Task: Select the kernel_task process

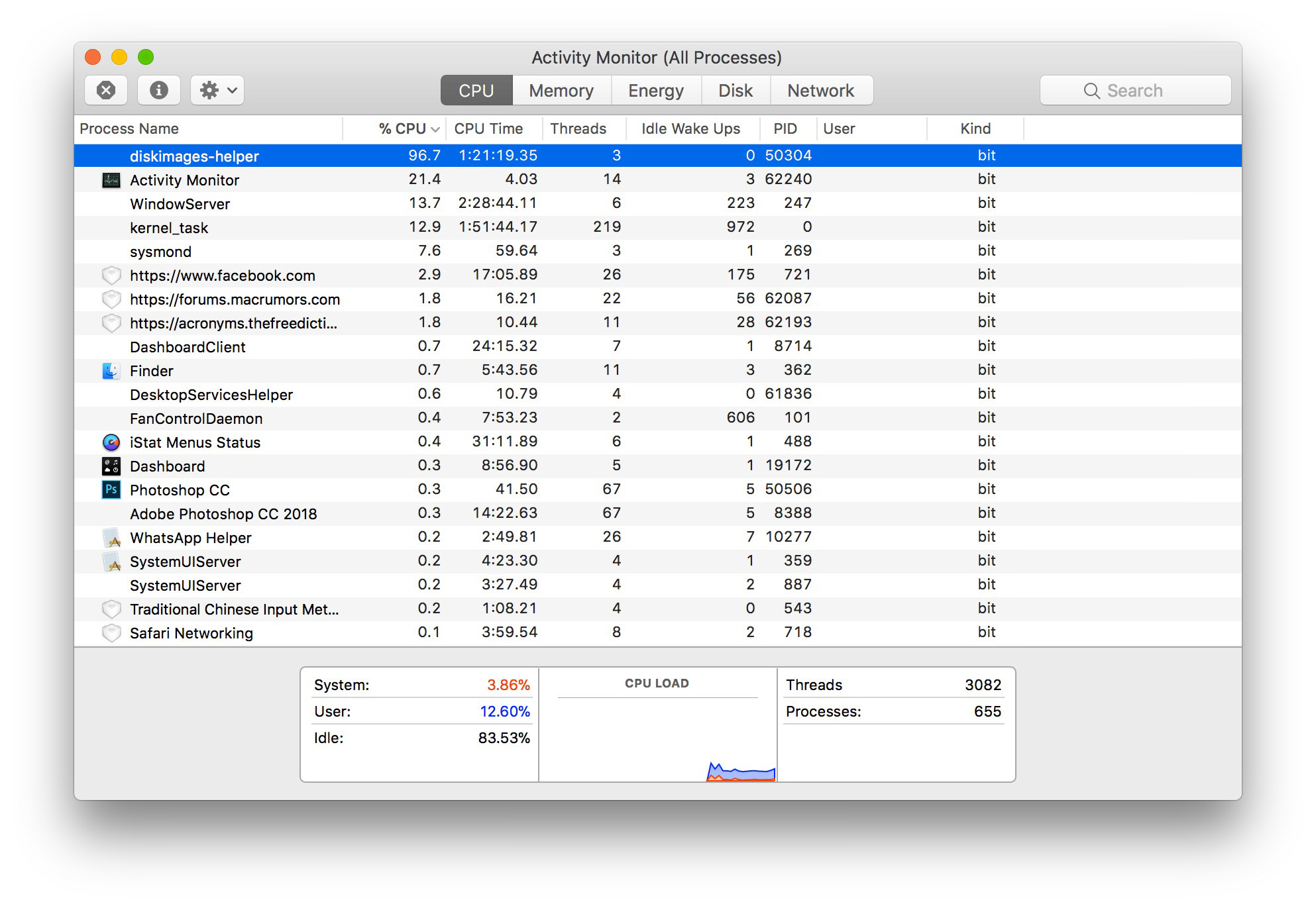Action: coord(658,228)
